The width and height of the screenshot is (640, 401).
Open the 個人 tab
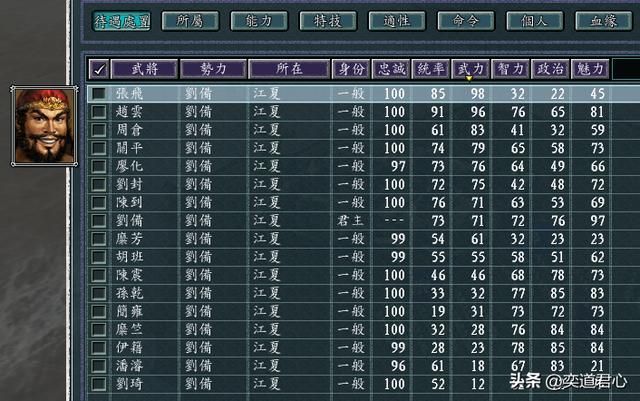[x=535, y=21]
